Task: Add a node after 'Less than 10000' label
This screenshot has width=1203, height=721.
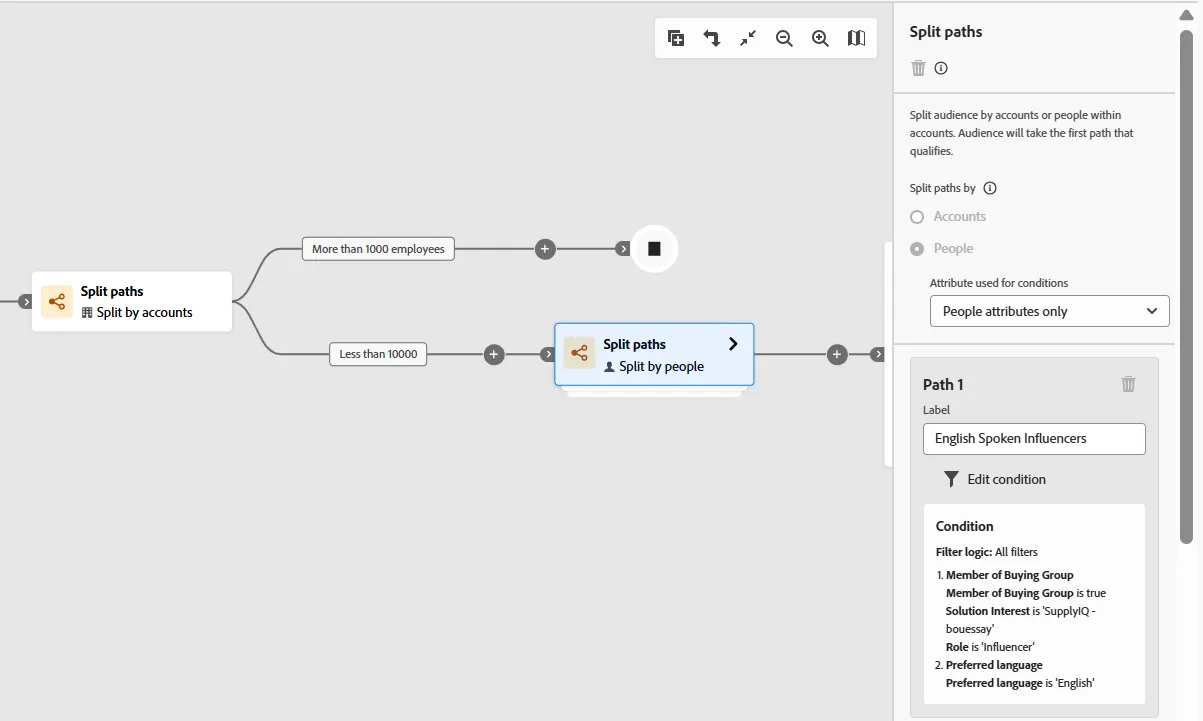Action: point(494,354)
